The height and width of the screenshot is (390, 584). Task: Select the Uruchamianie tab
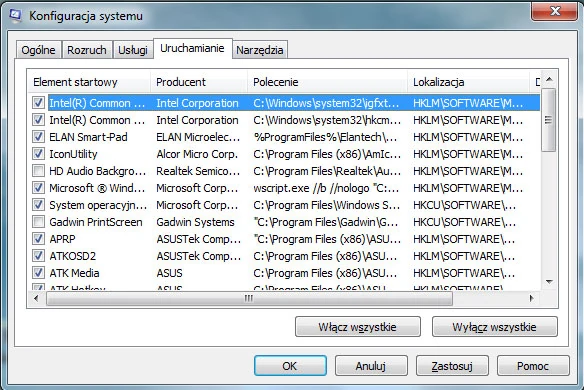pyautogui.click(x=193, y=48)
